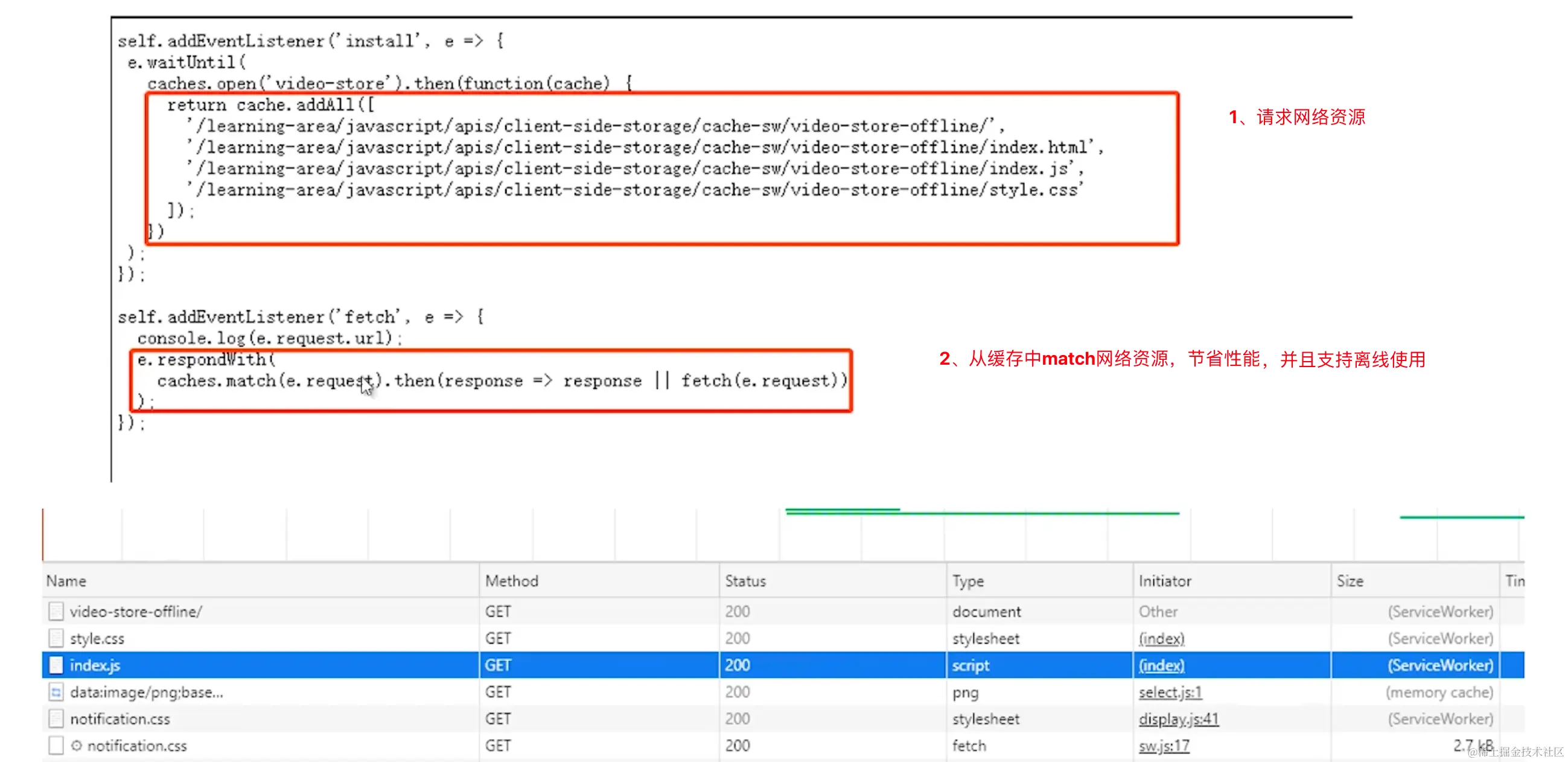Select the video-store-offline/ request row
The image size is (1568, 762).
pos(136,611)
